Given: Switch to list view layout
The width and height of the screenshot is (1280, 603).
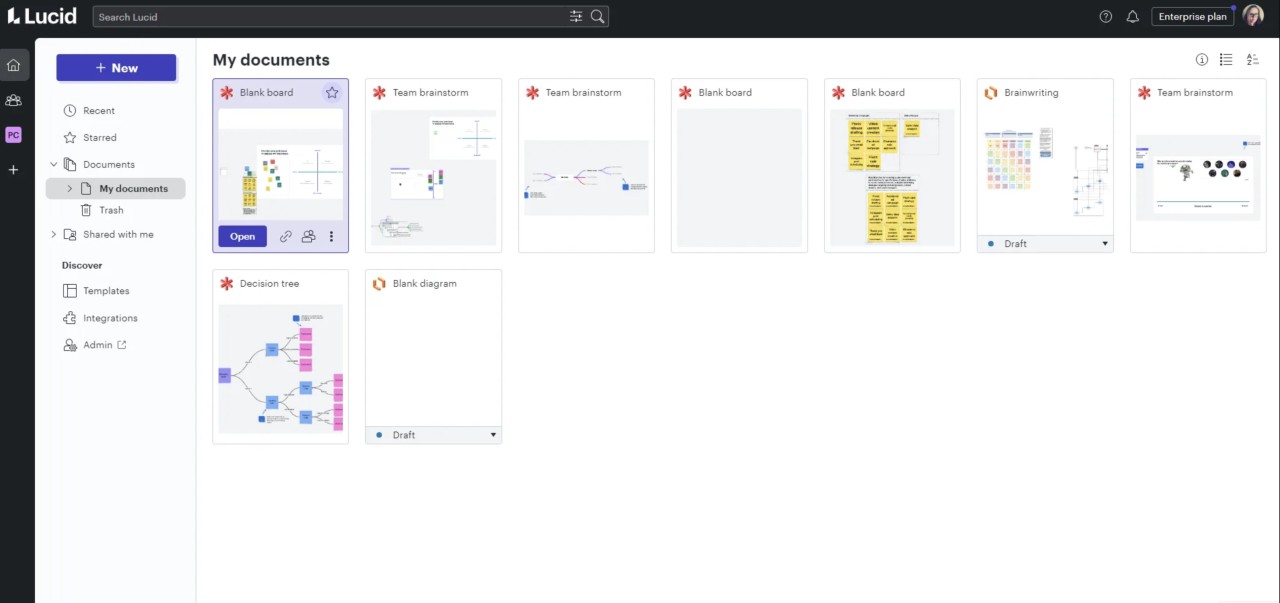Looking at the screenshot, I should pos(1226,60).
